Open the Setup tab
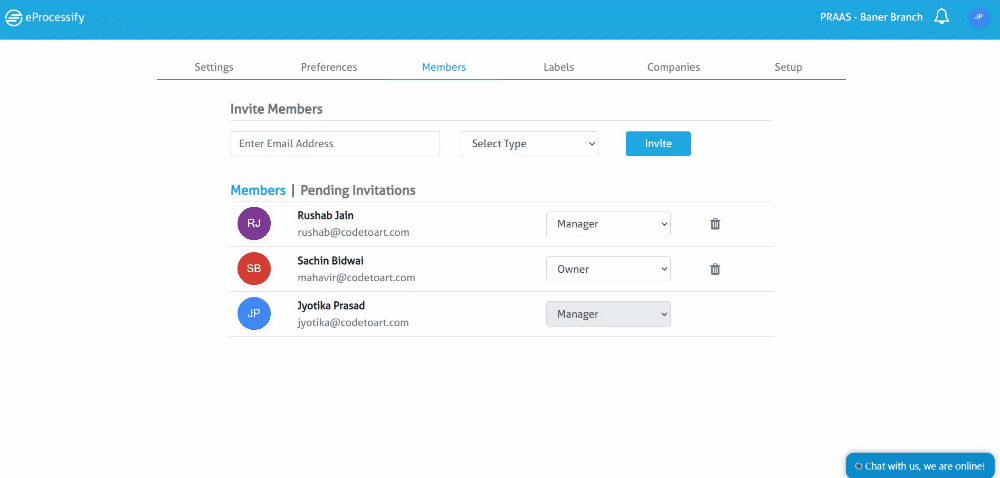Screen dimensions: 1000x478 pos(788,67)
